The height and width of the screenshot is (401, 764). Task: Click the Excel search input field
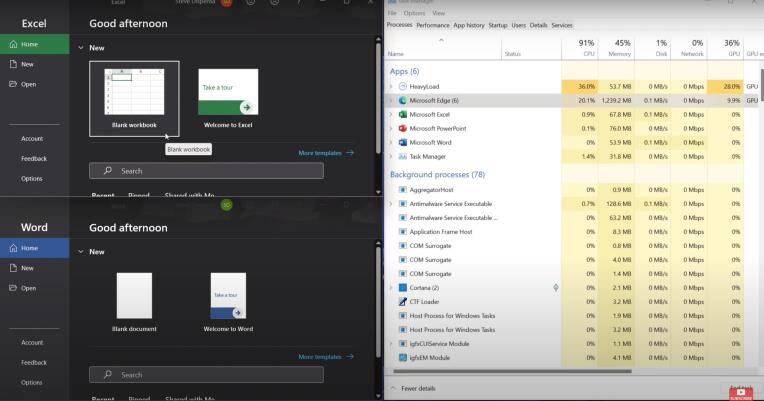206,171
